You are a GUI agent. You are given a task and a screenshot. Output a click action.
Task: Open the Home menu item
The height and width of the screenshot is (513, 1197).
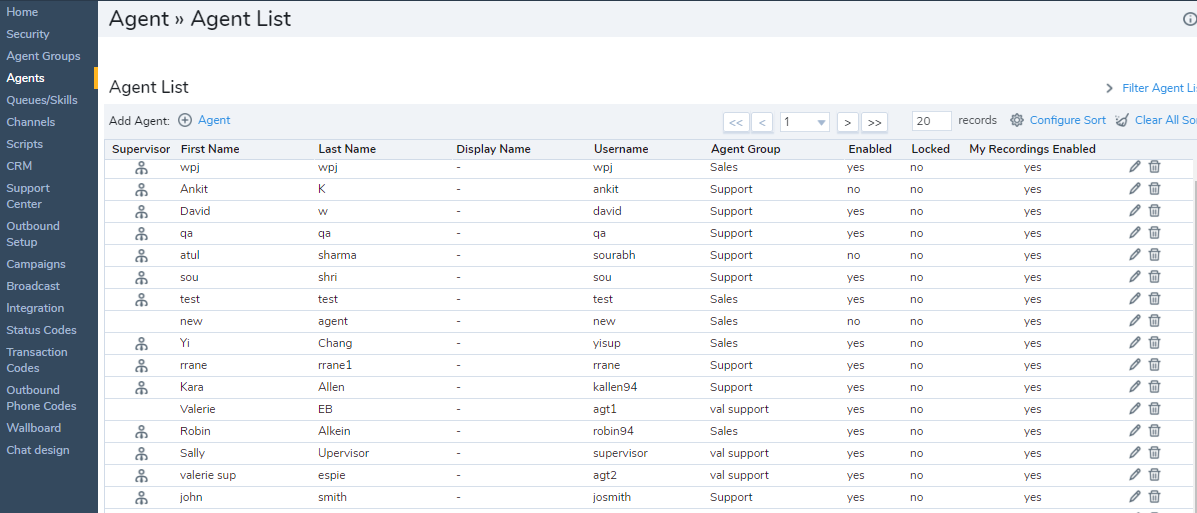pyautogui.click(x=22, y=12)
